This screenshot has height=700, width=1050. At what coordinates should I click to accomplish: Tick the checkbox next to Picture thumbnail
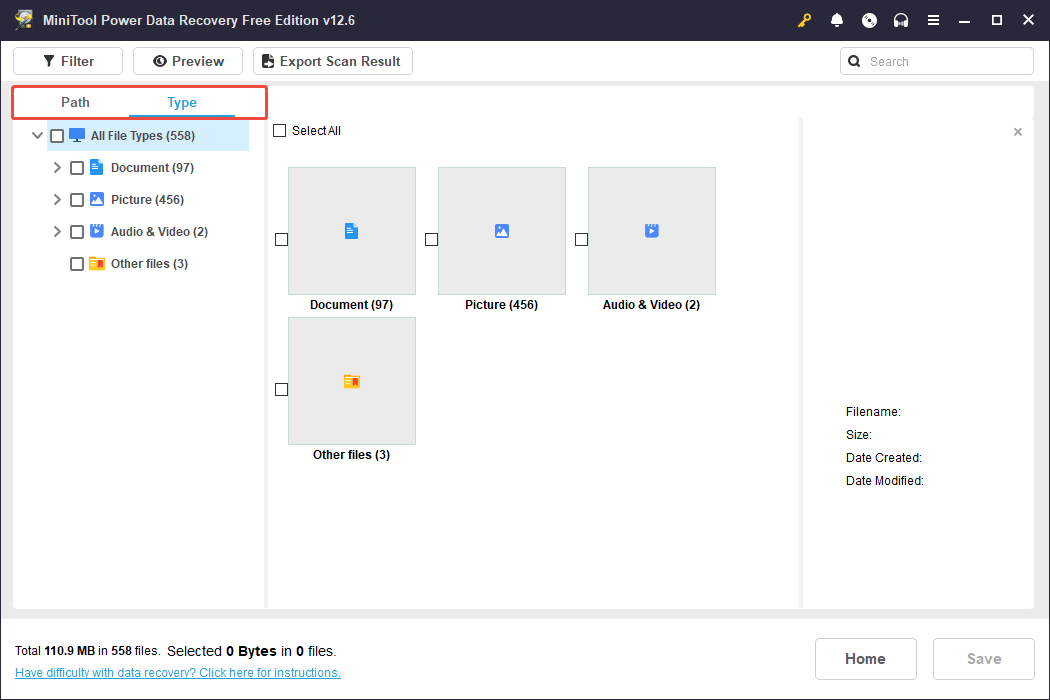tap(431, 239)
